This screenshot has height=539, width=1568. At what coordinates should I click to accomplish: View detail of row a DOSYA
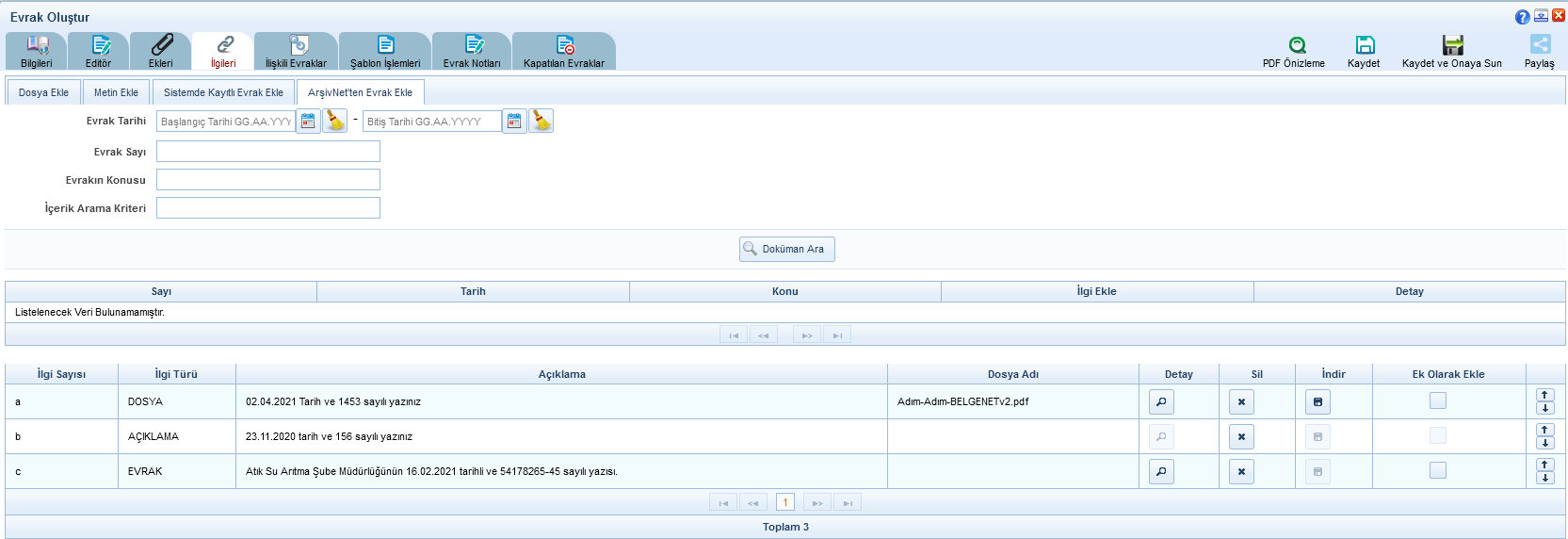point(1161,401)
